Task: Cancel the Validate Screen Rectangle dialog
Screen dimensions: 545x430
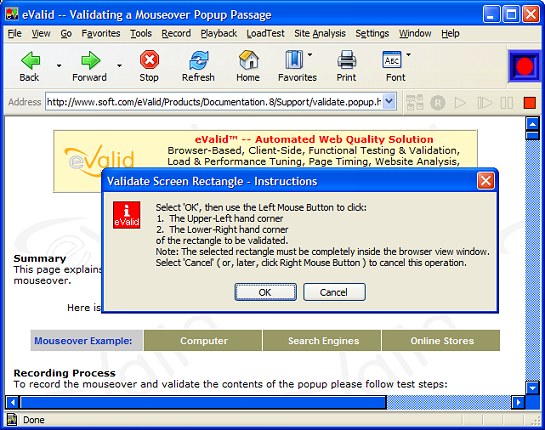Action: tap(334, 292)
